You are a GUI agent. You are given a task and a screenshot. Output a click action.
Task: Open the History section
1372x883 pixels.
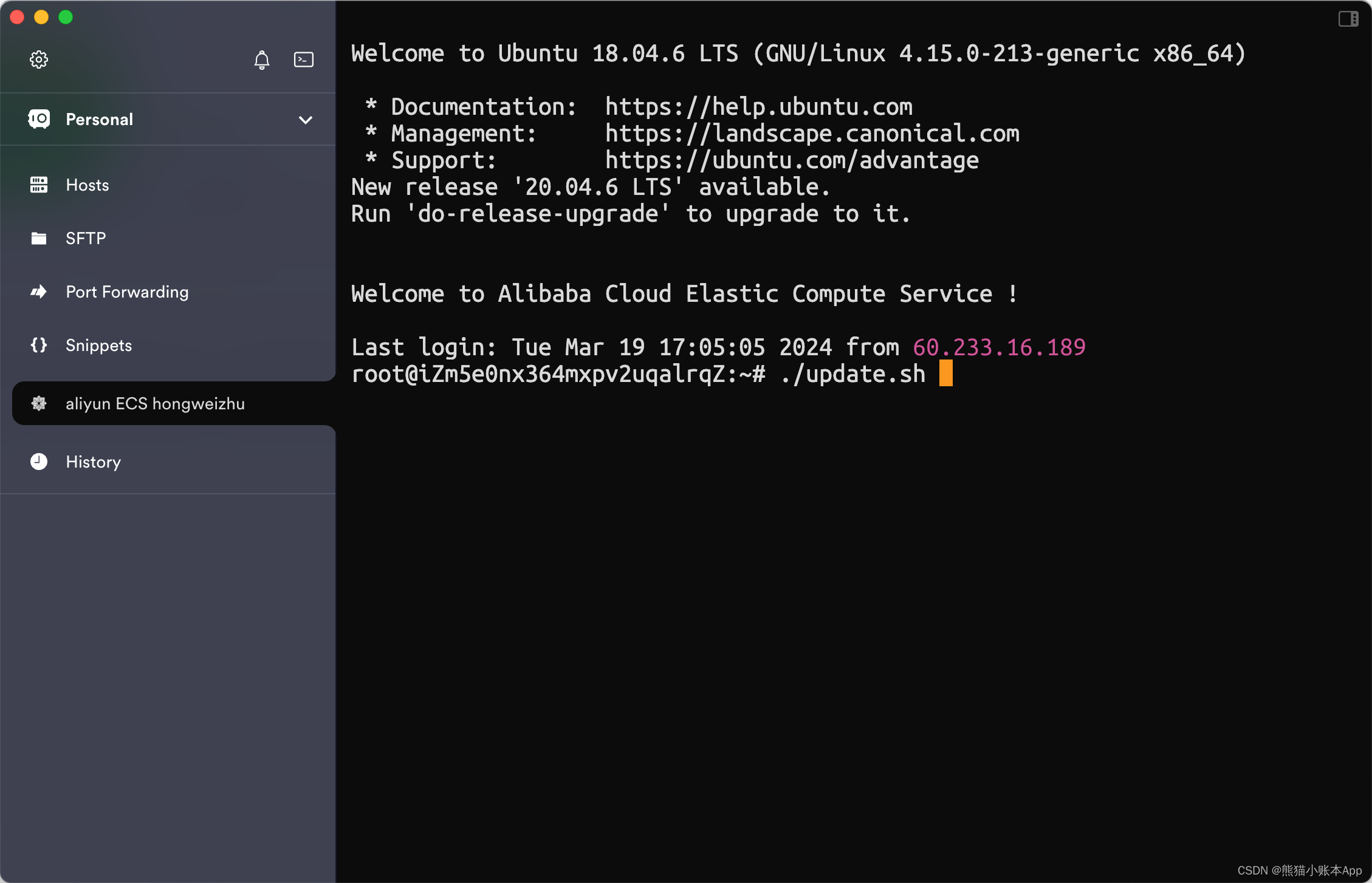[93, 462]
